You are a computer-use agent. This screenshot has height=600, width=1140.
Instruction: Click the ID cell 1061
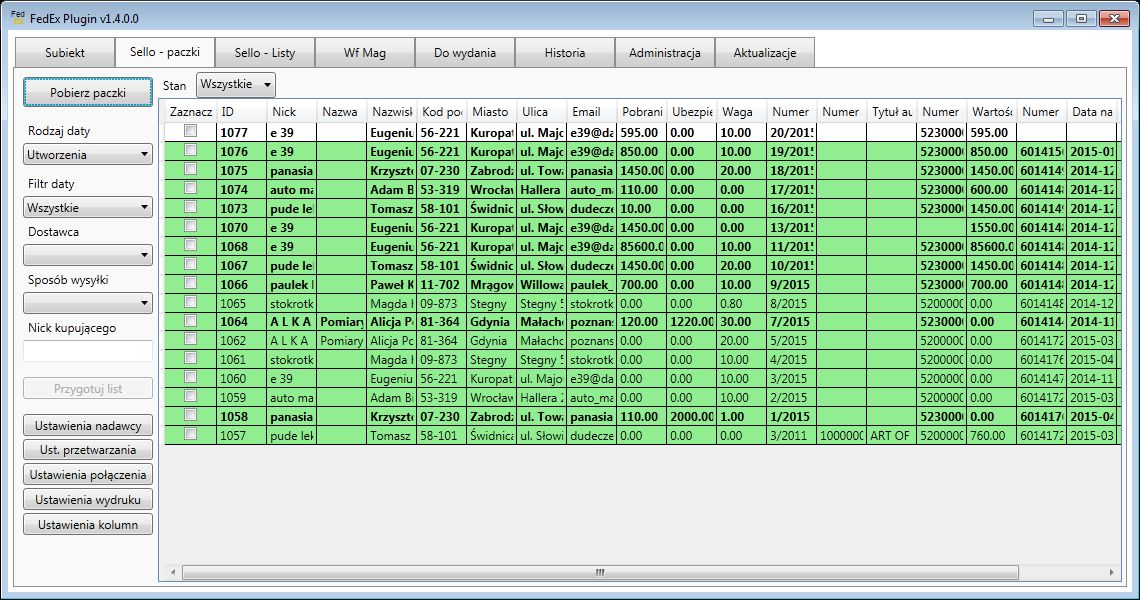click(241, 359)
